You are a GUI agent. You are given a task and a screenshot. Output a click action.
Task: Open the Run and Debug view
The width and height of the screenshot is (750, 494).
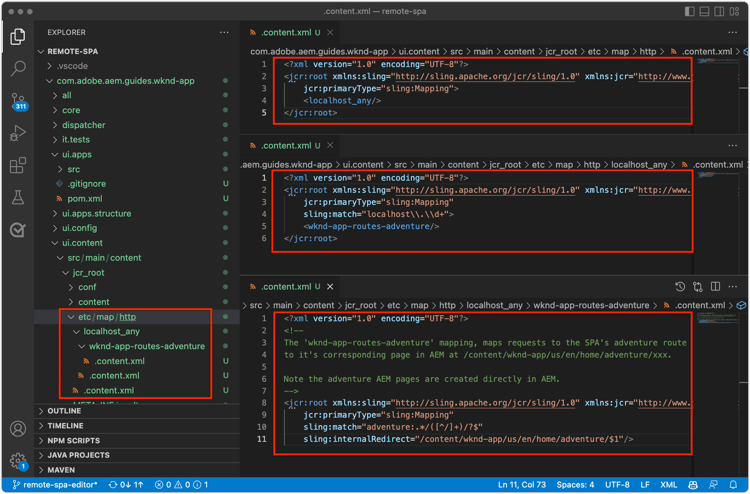[x=18, y=133]
